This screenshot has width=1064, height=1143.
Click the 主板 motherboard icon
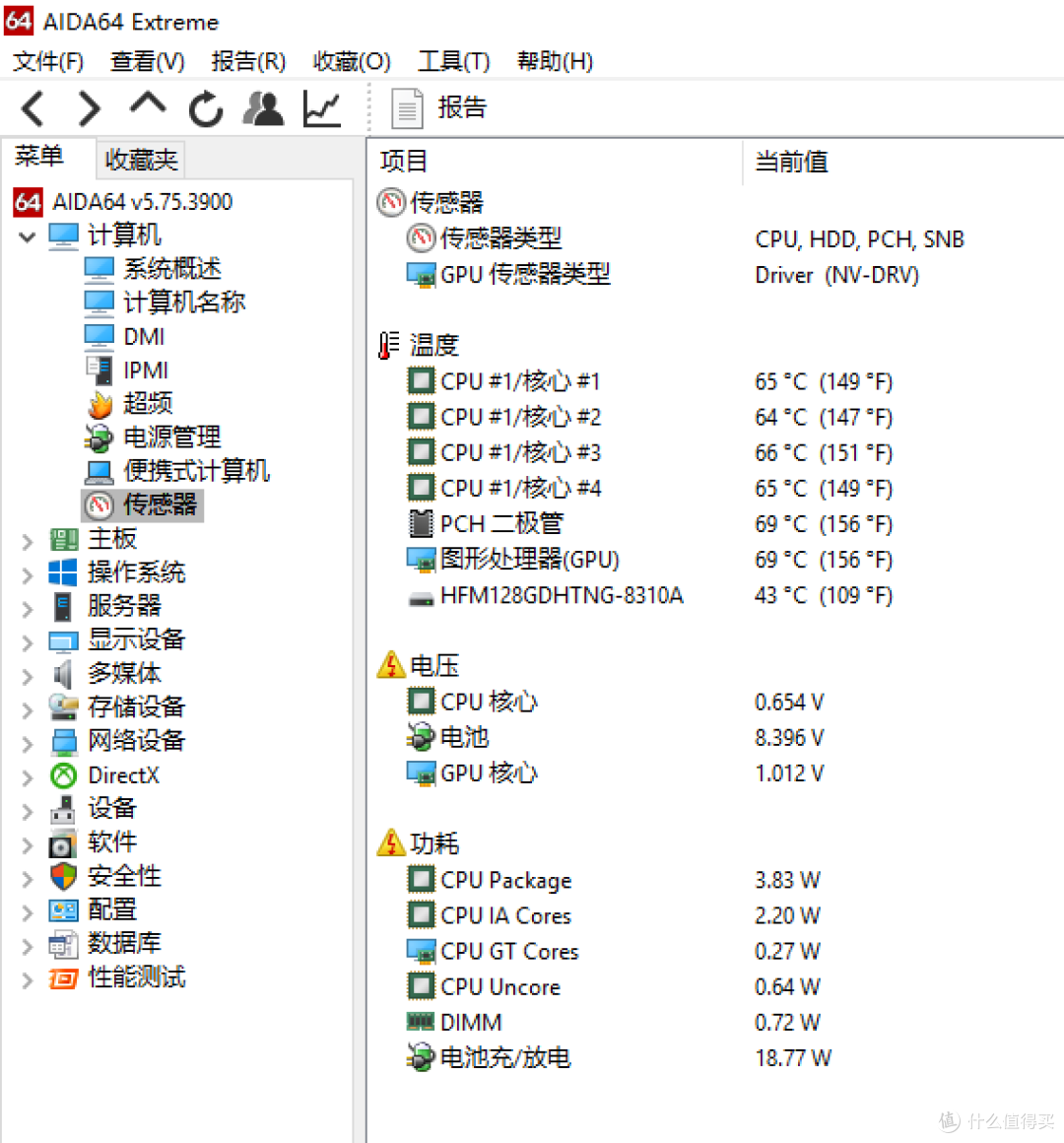pyautogui.click(x=63, y=539)
